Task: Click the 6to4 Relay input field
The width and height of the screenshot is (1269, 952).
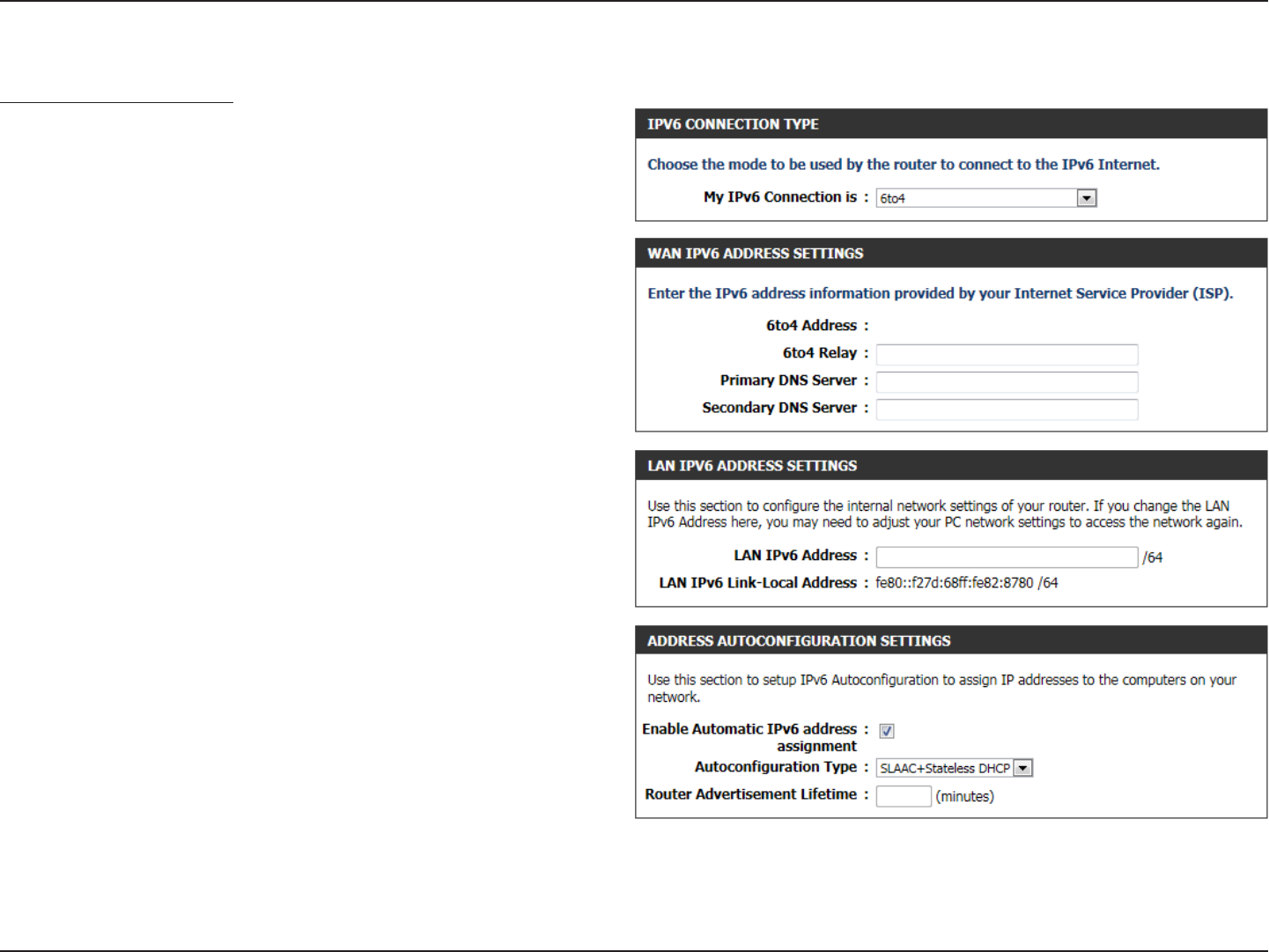Action: [x=1007, y=354]
